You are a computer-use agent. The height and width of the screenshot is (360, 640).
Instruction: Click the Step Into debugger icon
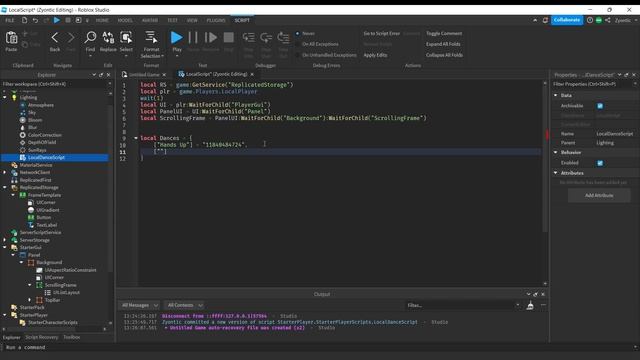coord(248,38)
